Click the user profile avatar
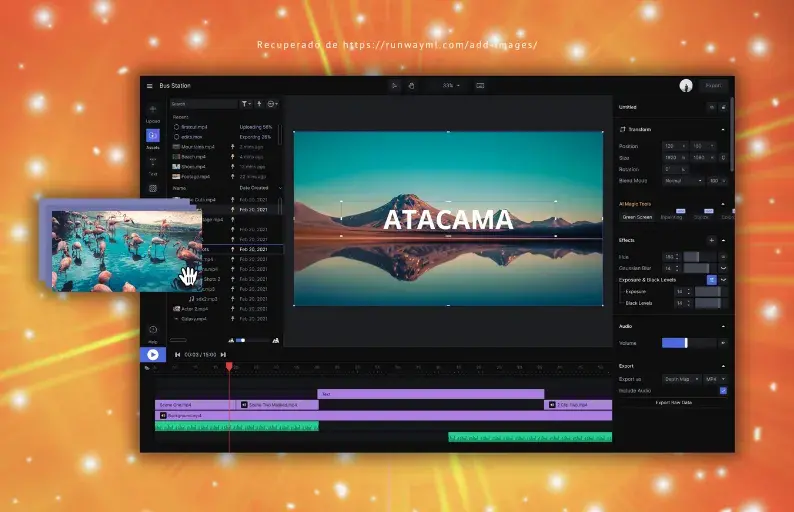Viewport: 794px width, 512px height. point(686,86)
